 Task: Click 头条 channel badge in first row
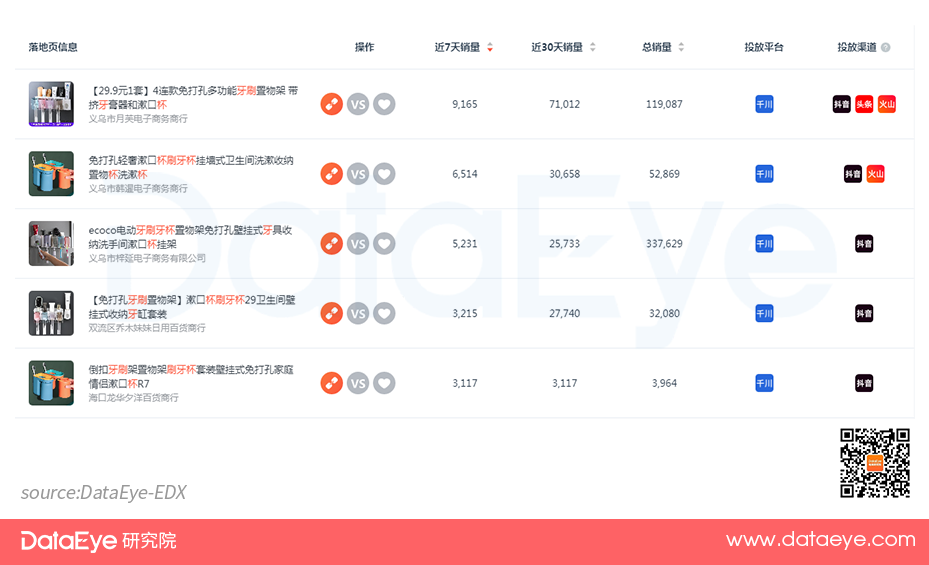[864, 104]
